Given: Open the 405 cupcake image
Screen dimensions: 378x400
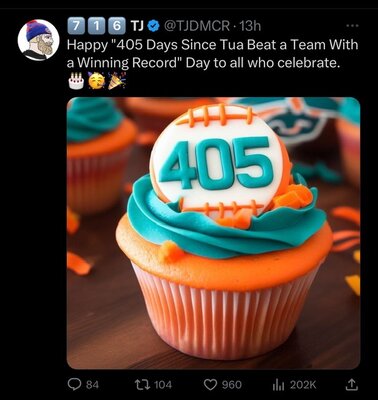Looking at the screenshot, I should [x=213, y=233].
